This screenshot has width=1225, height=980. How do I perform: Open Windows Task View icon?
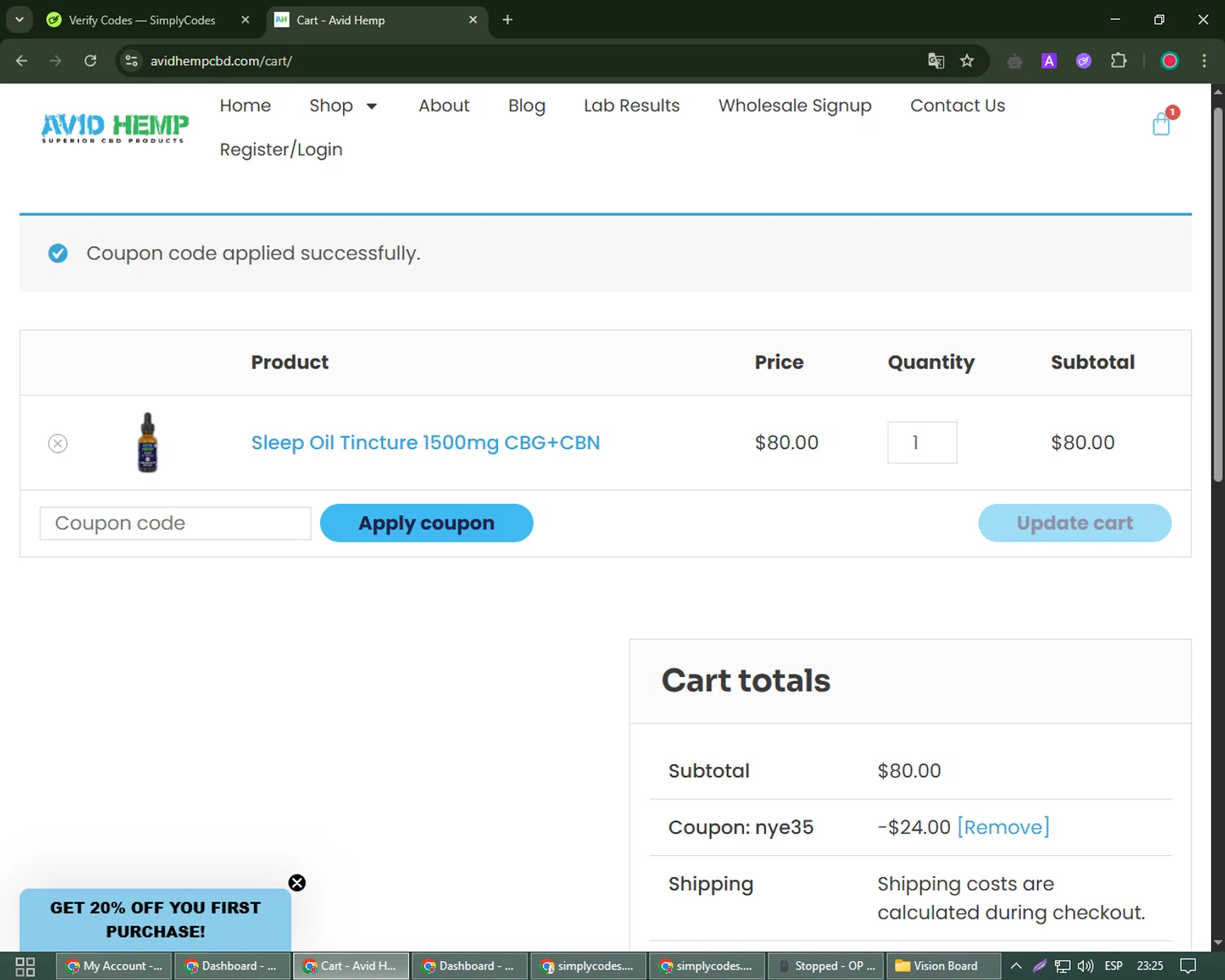(x=25, y=966)
